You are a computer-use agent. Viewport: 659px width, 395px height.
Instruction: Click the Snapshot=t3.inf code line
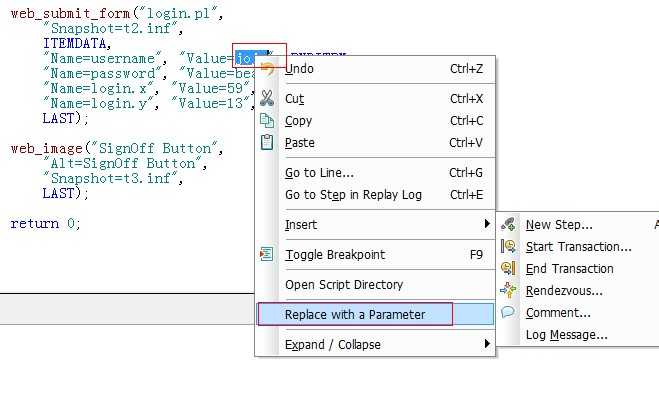tap(113, 179)
